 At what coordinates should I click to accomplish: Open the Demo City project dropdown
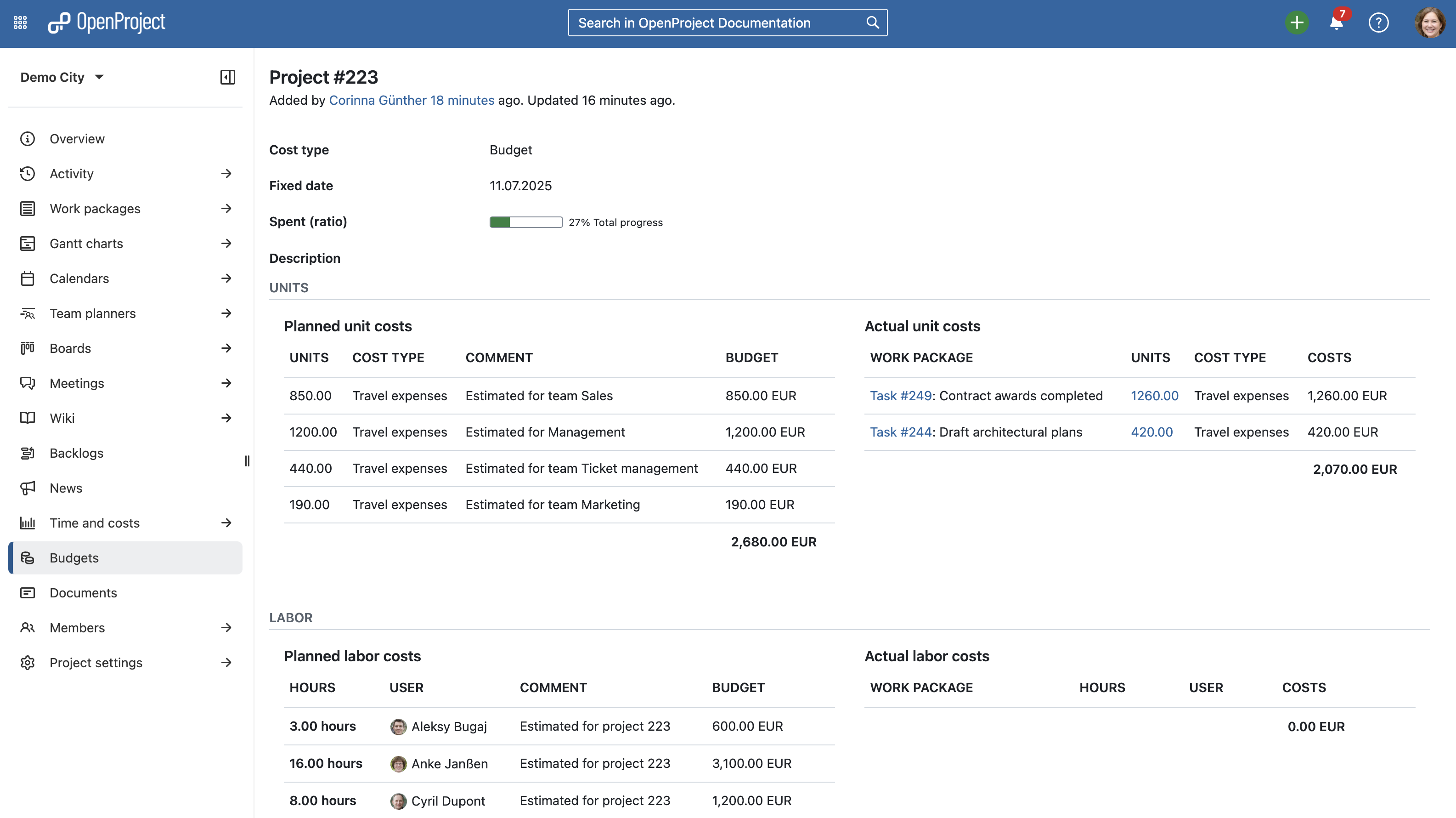(62, 77)
